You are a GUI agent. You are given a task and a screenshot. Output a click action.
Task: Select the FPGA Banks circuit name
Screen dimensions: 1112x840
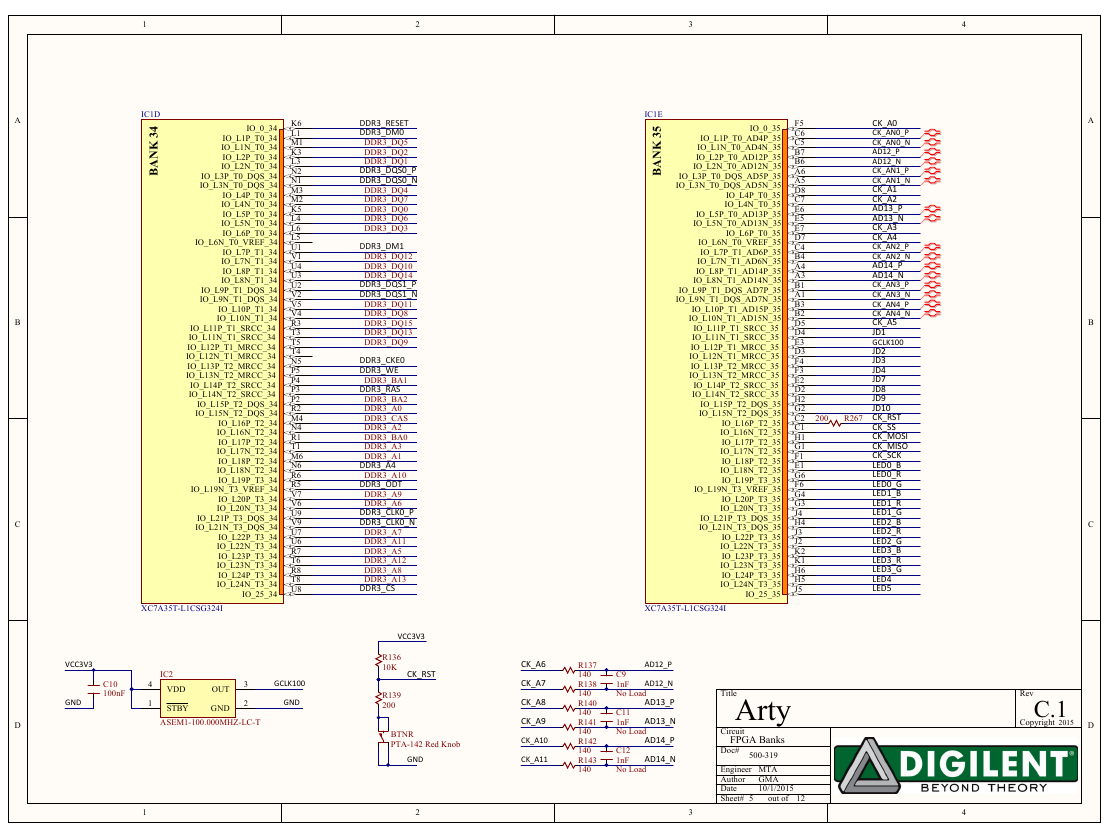[757, 740]
